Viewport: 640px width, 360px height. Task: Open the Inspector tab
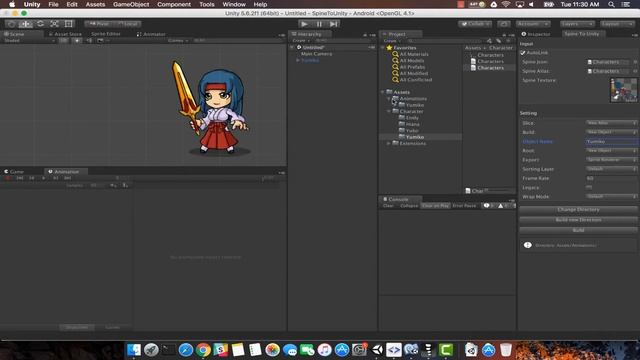tap(536, 34)
